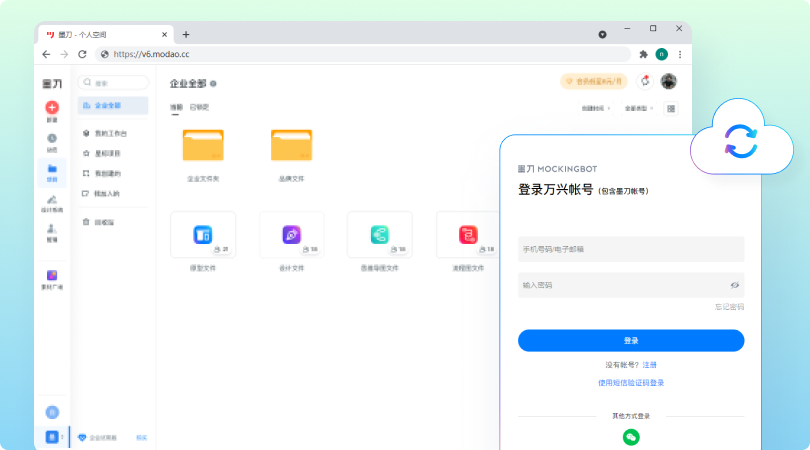Click the WeChat login icon
The image size is (810, 450).
click(x=630, y=437)
